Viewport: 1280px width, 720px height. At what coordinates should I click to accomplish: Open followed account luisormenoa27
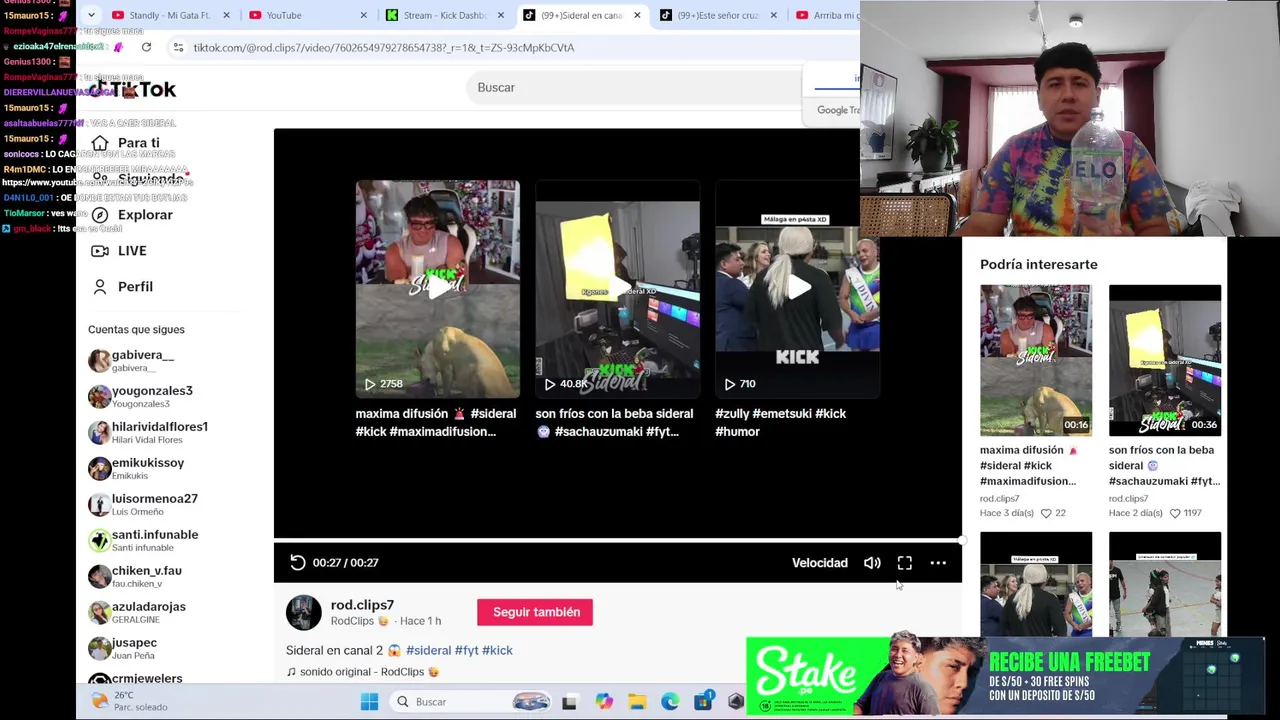tap(143, 505)
